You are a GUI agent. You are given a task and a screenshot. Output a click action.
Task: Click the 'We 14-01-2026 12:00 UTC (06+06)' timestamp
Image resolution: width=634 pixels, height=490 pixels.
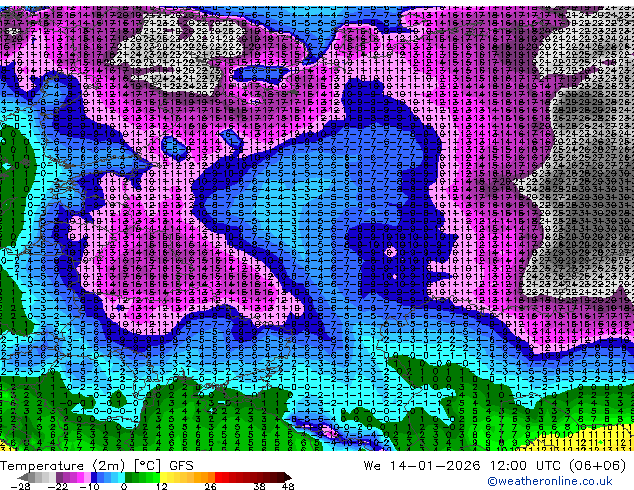[495, 466]
